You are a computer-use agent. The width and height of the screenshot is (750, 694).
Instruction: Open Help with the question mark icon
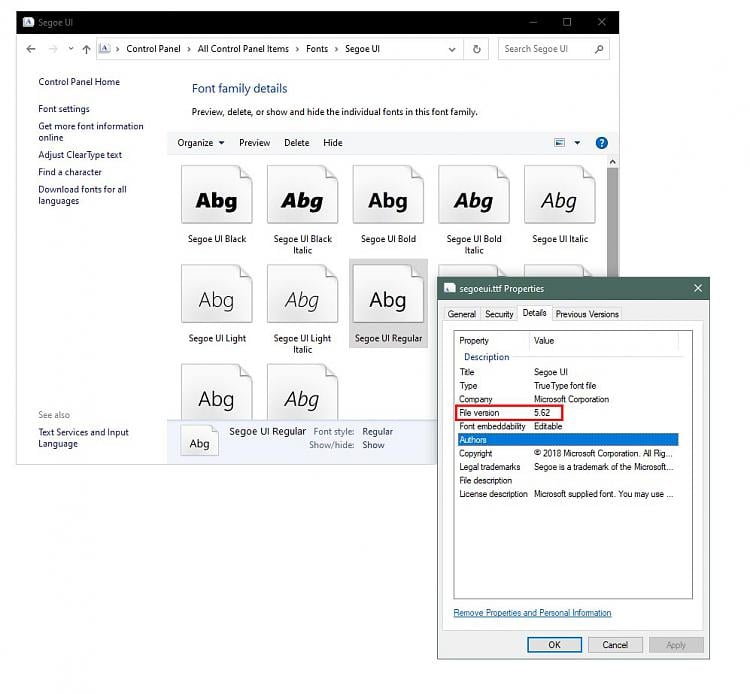601,143
